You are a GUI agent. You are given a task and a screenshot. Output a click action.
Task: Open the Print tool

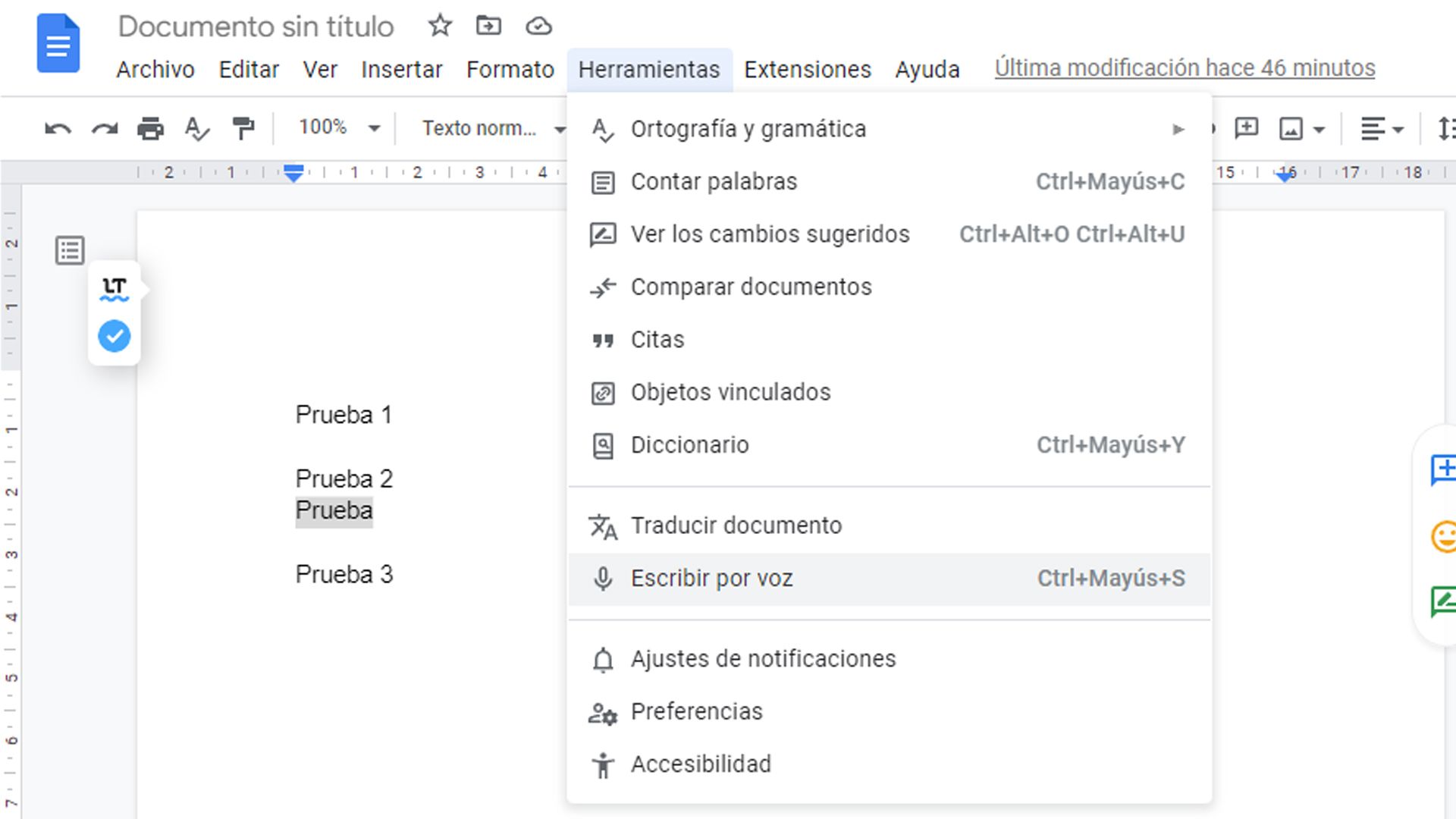click(x=149, y=128)
